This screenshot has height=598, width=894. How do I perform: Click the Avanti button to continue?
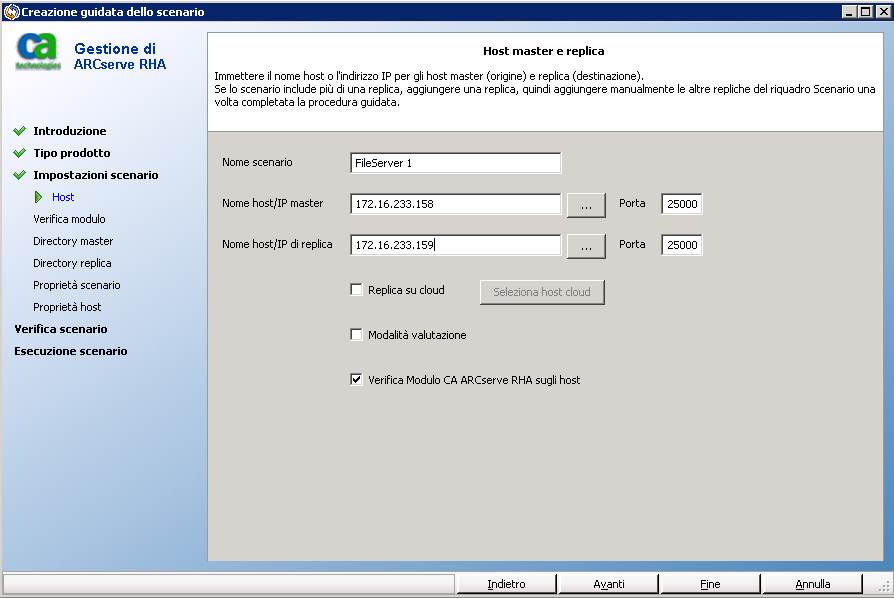[608, 583]
